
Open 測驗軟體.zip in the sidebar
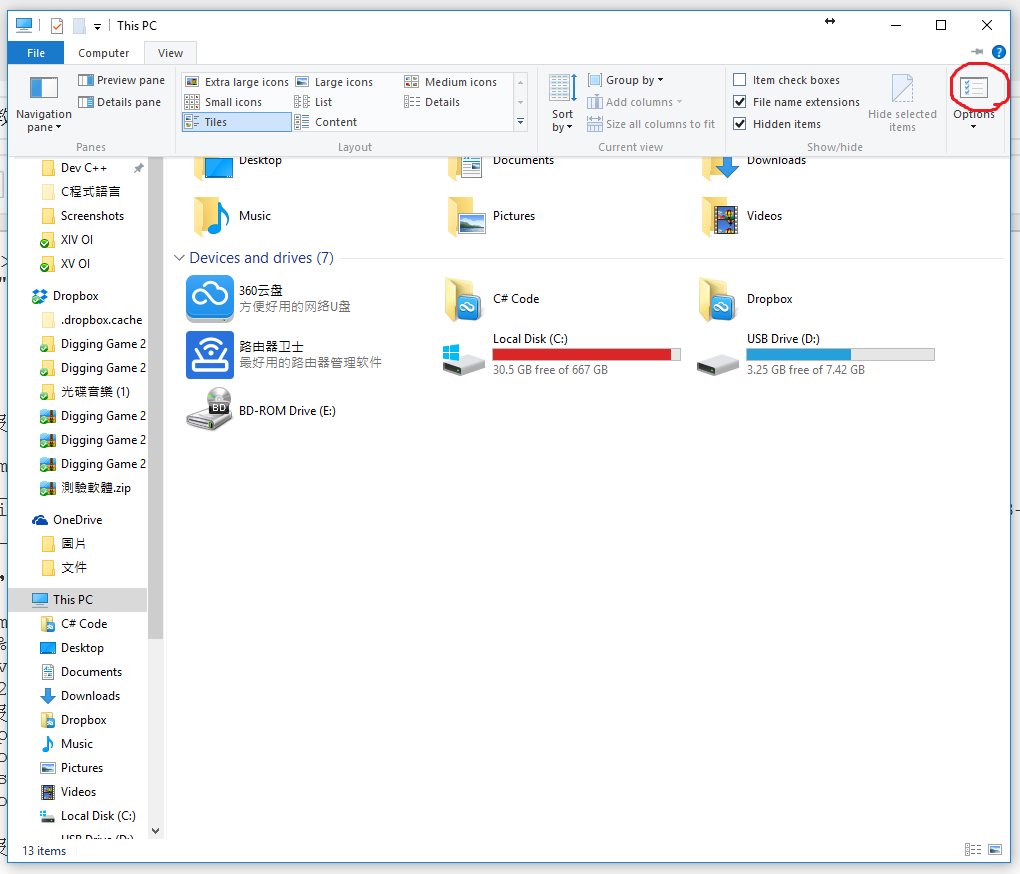95,488
